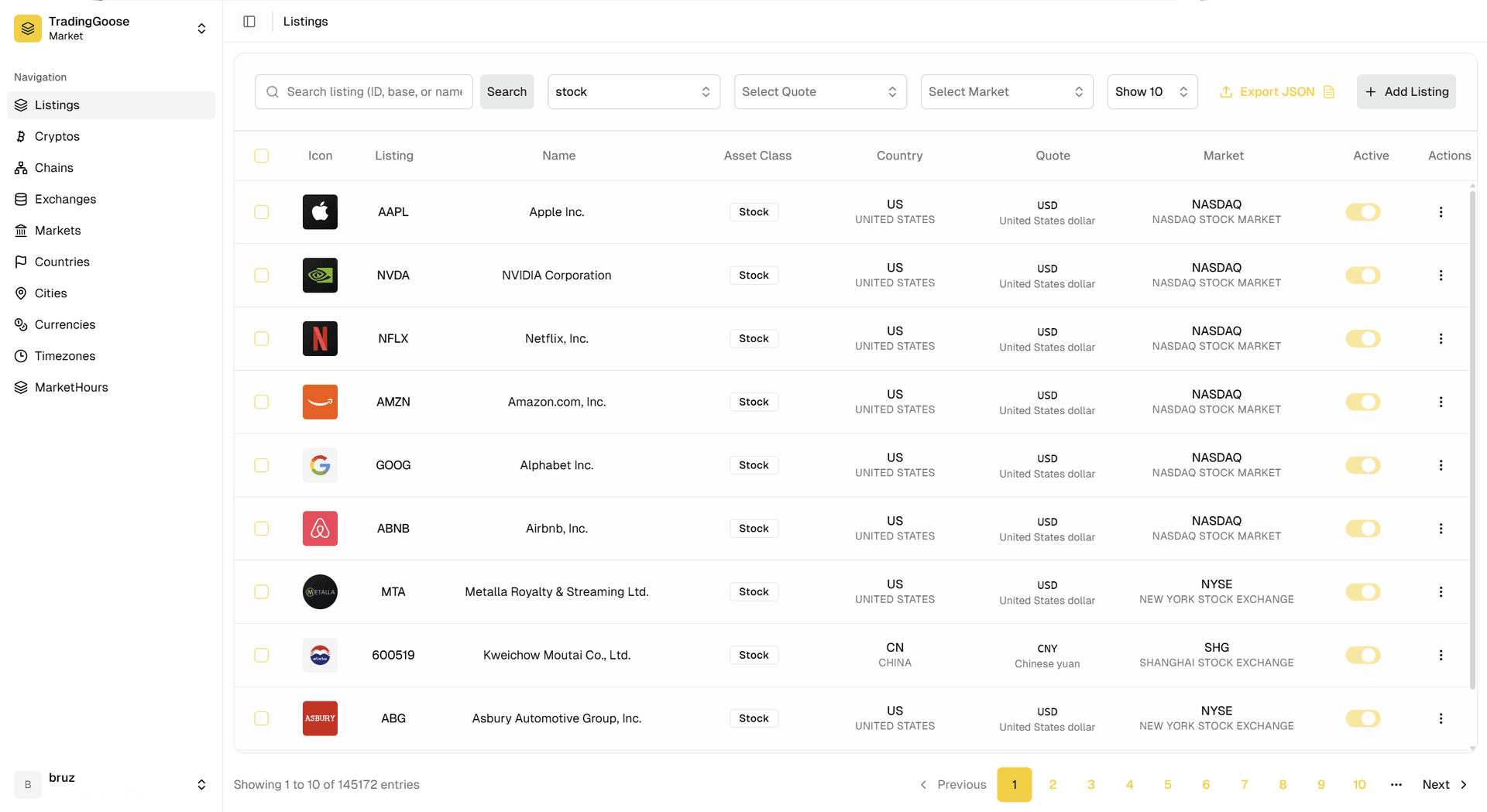The height and width of the screenshot is (812, 1487).
Task: Click the JSON file icon beside Export JSON
Action: tap(1329, 92)
